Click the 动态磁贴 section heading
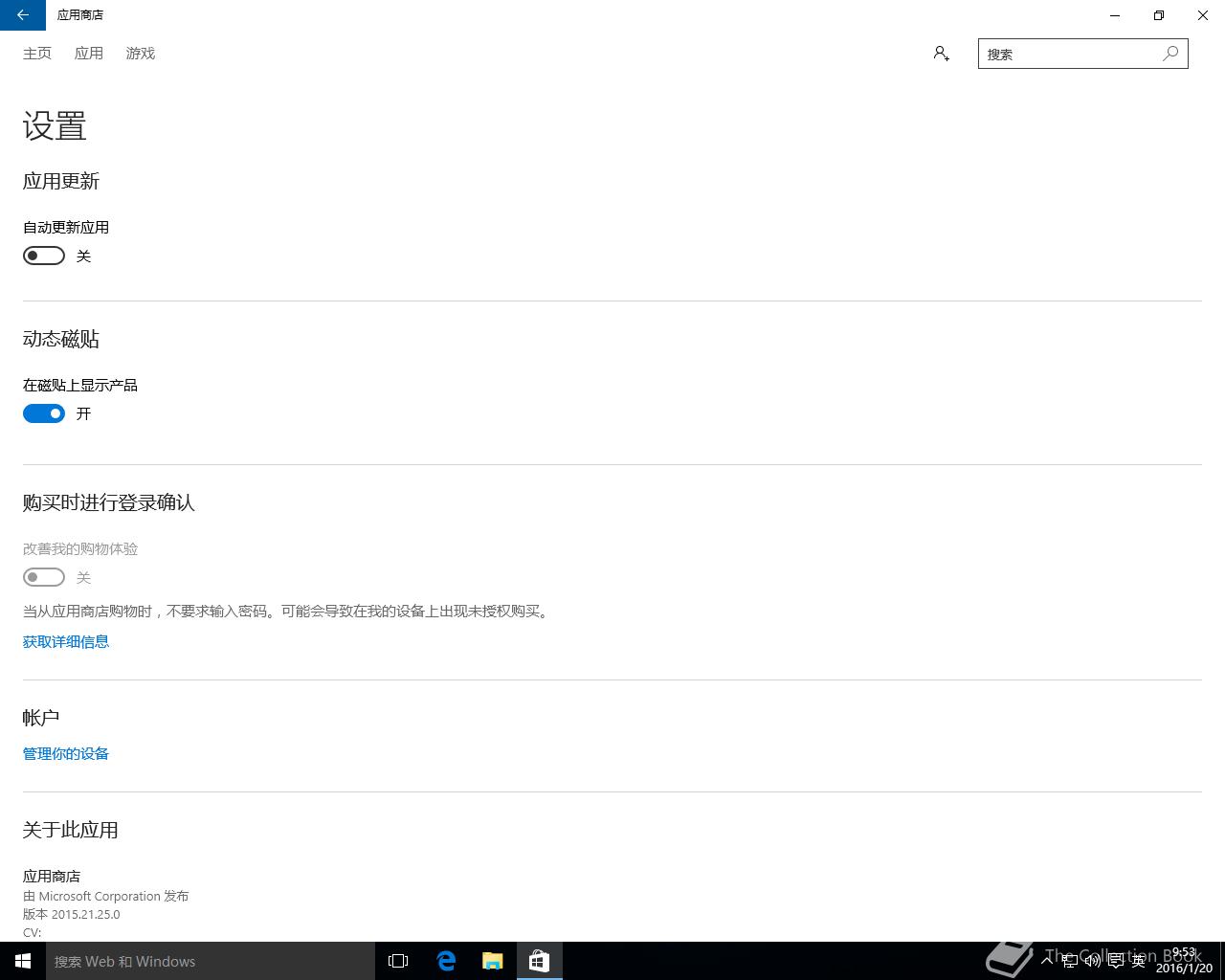Image resolution: width=1225 pixels, height=980 pixels. click(61, 340)
